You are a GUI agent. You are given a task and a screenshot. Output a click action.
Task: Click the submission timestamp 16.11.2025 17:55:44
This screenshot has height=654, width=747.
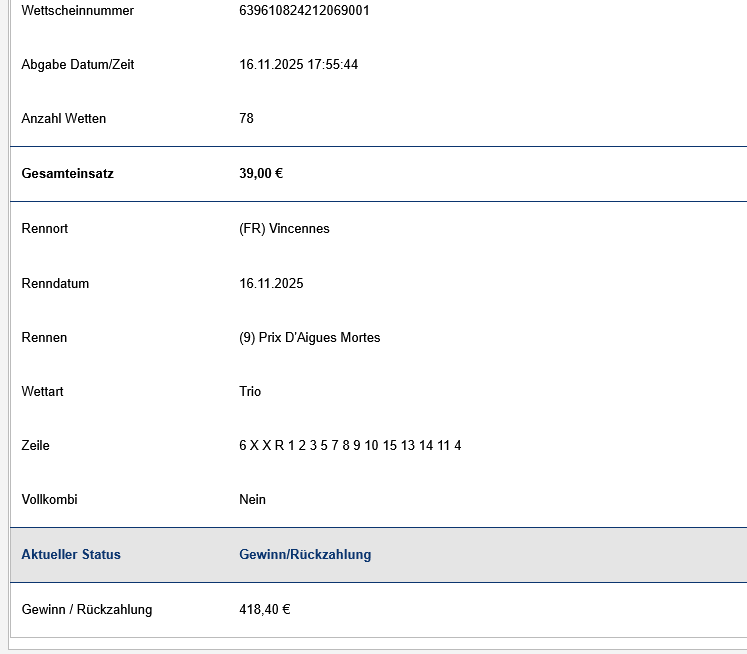[298, 65]
